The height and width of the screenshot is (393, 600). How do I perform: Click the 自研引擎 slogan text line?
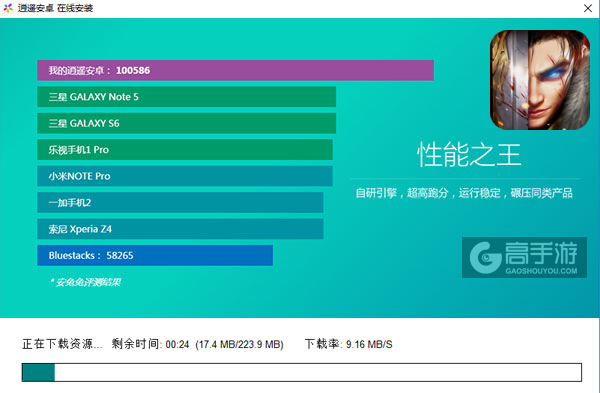point(464,193)
